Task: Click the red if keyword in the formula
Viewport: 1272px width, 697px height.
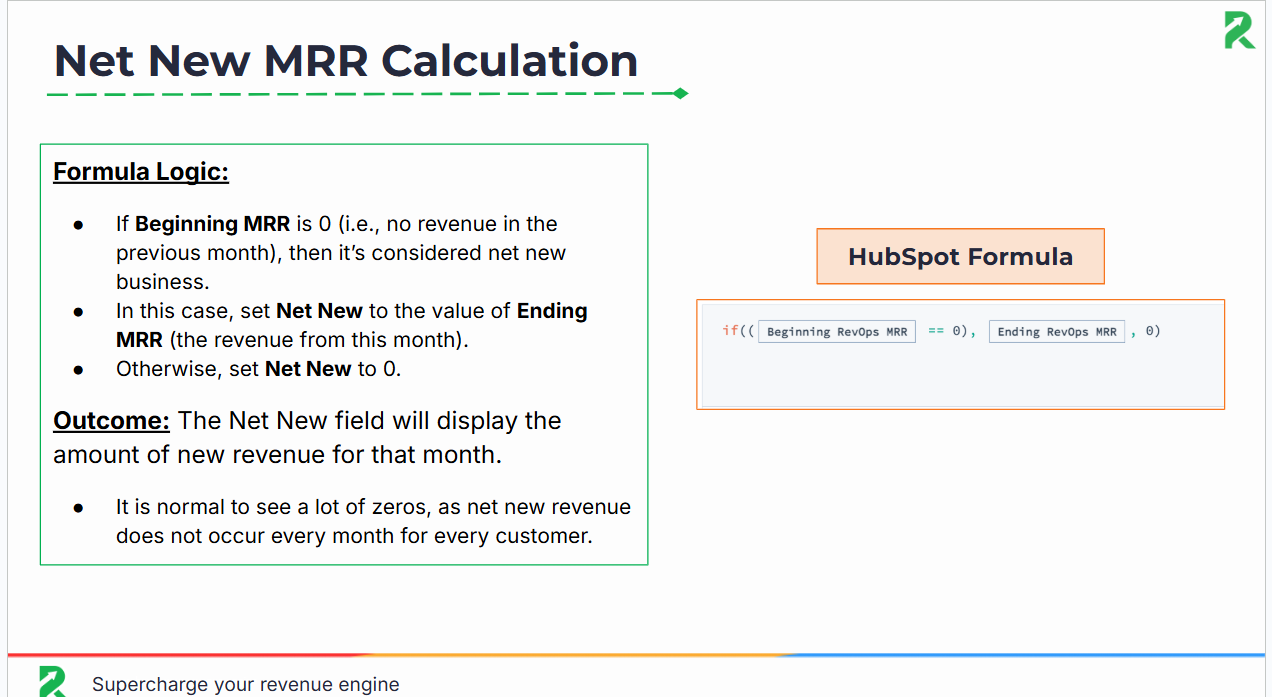Action: tap(728, 331)
